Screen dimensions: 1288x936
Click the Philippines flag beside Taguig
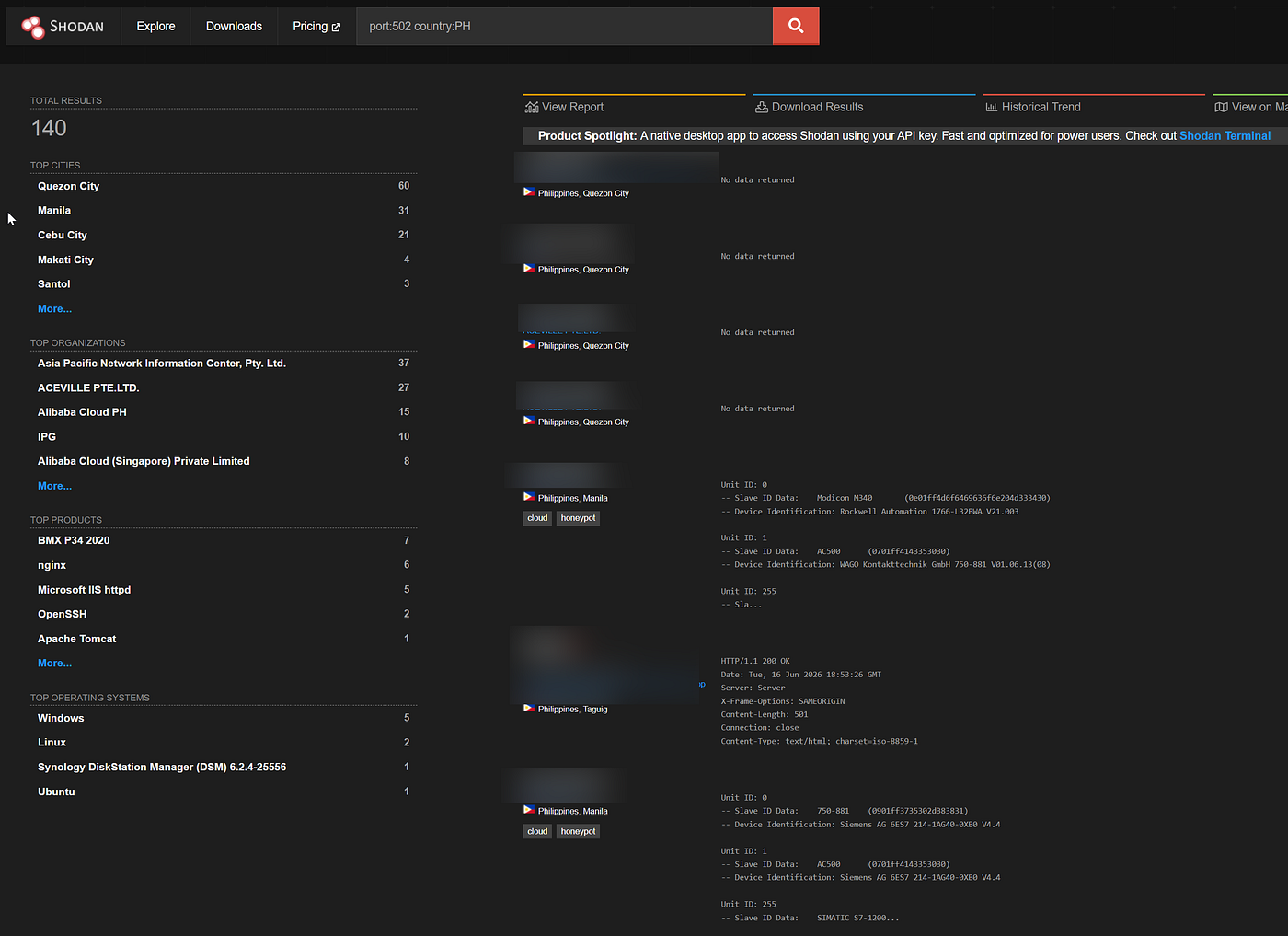pyautogui.click(x=529, y=708)
